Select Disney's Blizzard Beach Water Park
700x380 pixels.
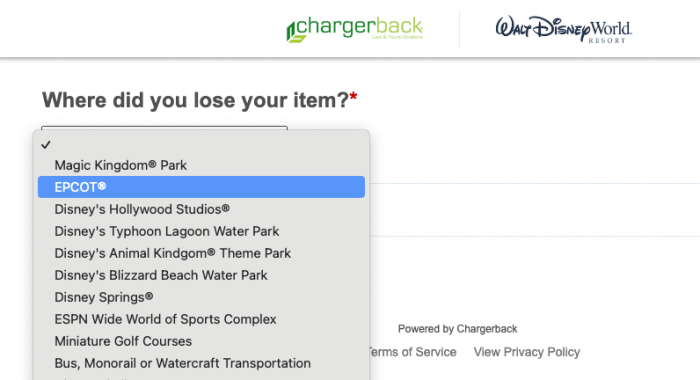coord(201,275)
